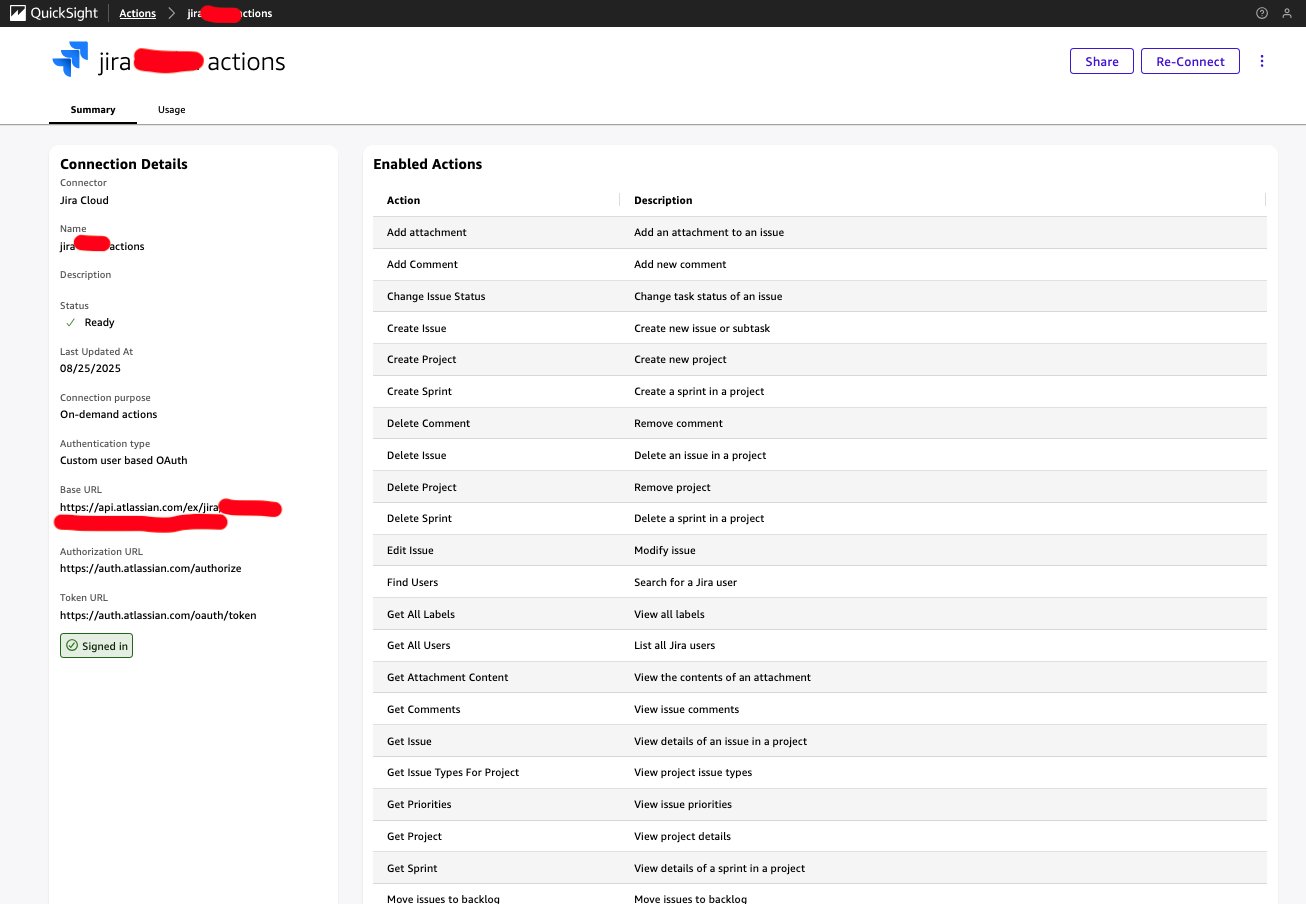Click the Jira connector logo icon
The height and width of the screenshot is (904, 1306).
click(70, 61)
